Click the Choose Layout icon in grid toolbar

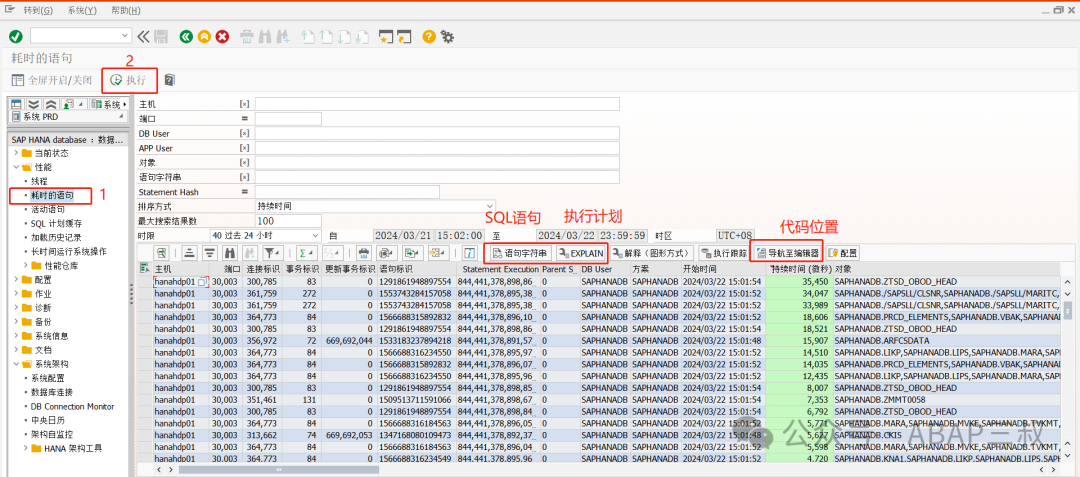437,253
